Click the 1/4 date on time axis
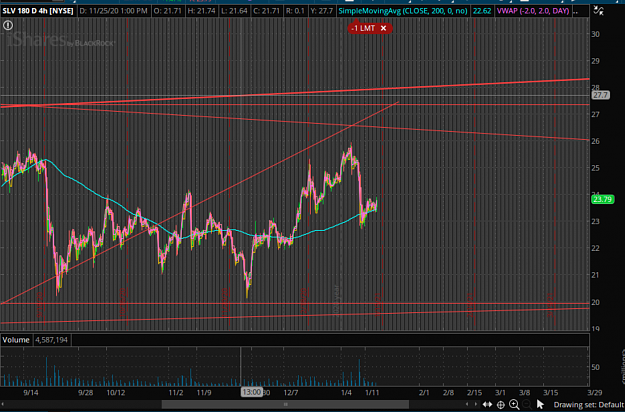The height and width of the screenshot is (412, 625). click(346, 392)
